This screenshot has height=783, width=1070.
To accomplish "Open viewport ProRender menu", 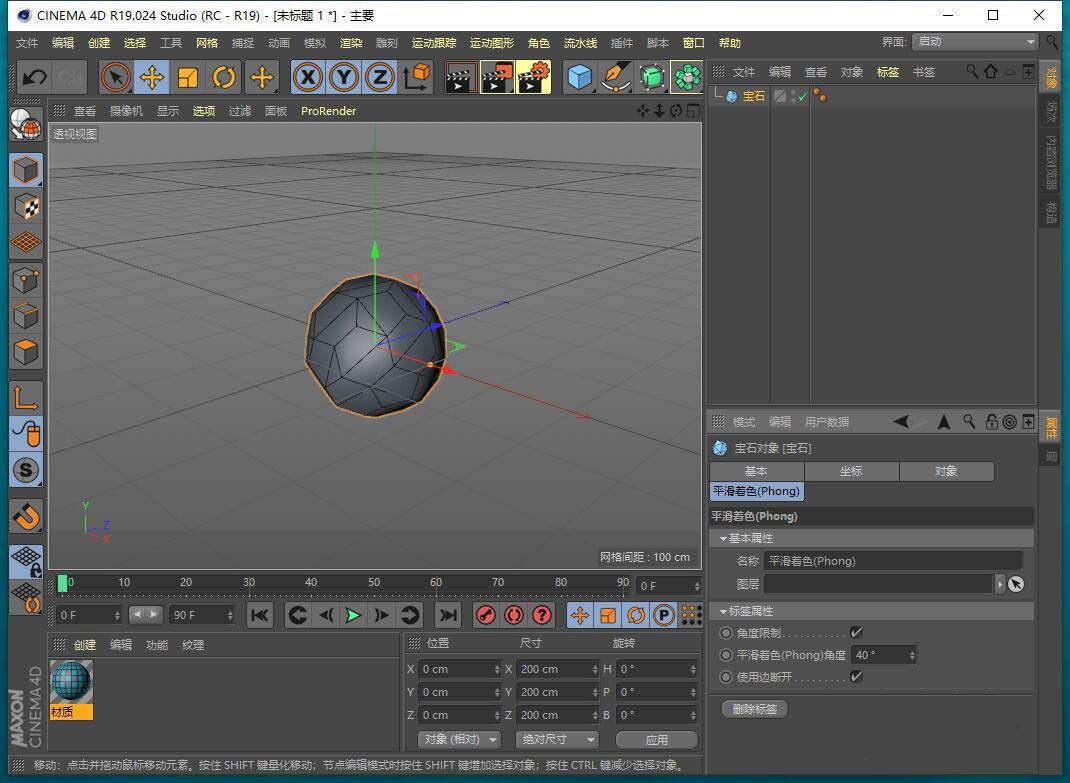I will (x=328, y=111).
